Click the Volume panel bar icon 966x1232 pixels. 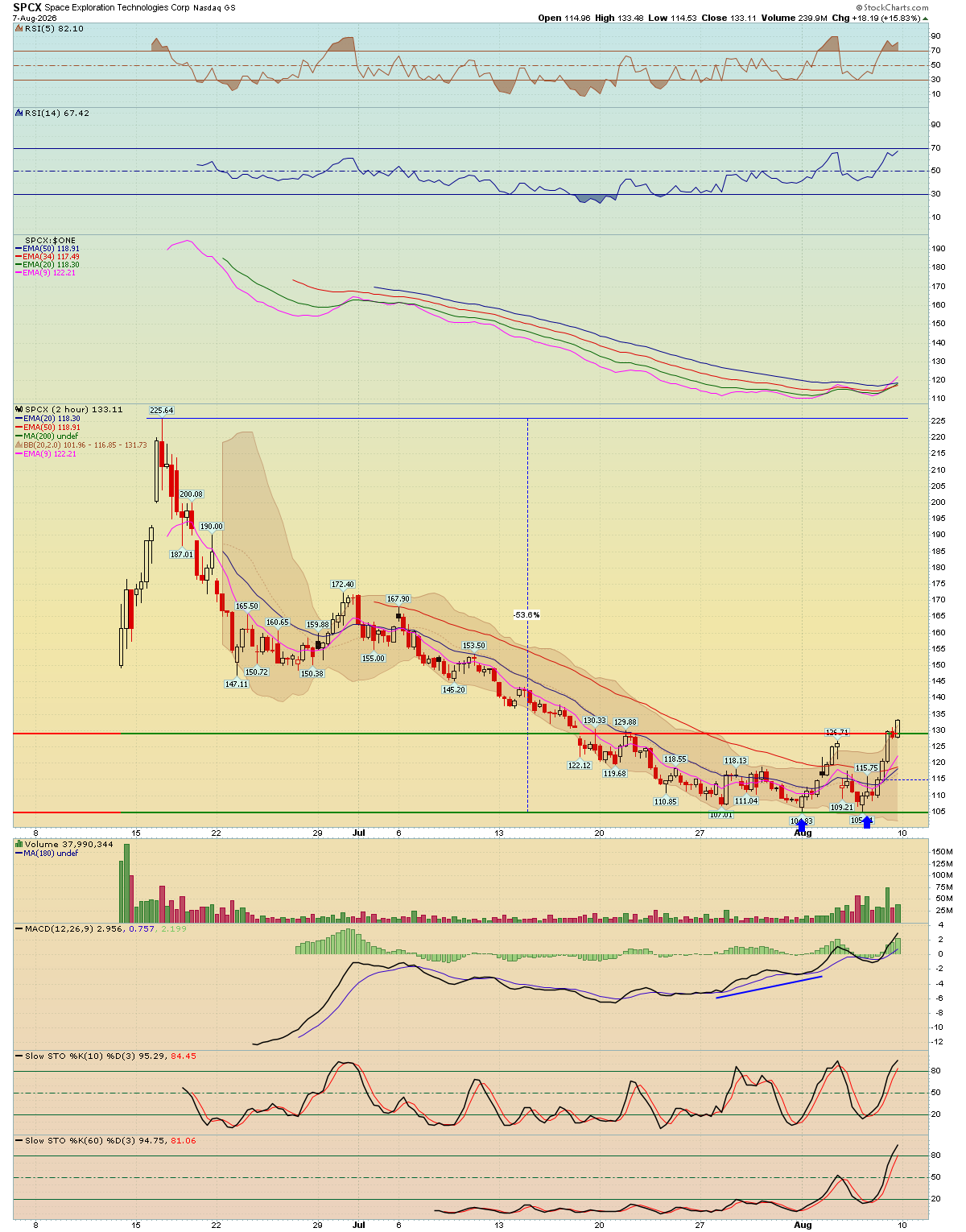(20, 845)
